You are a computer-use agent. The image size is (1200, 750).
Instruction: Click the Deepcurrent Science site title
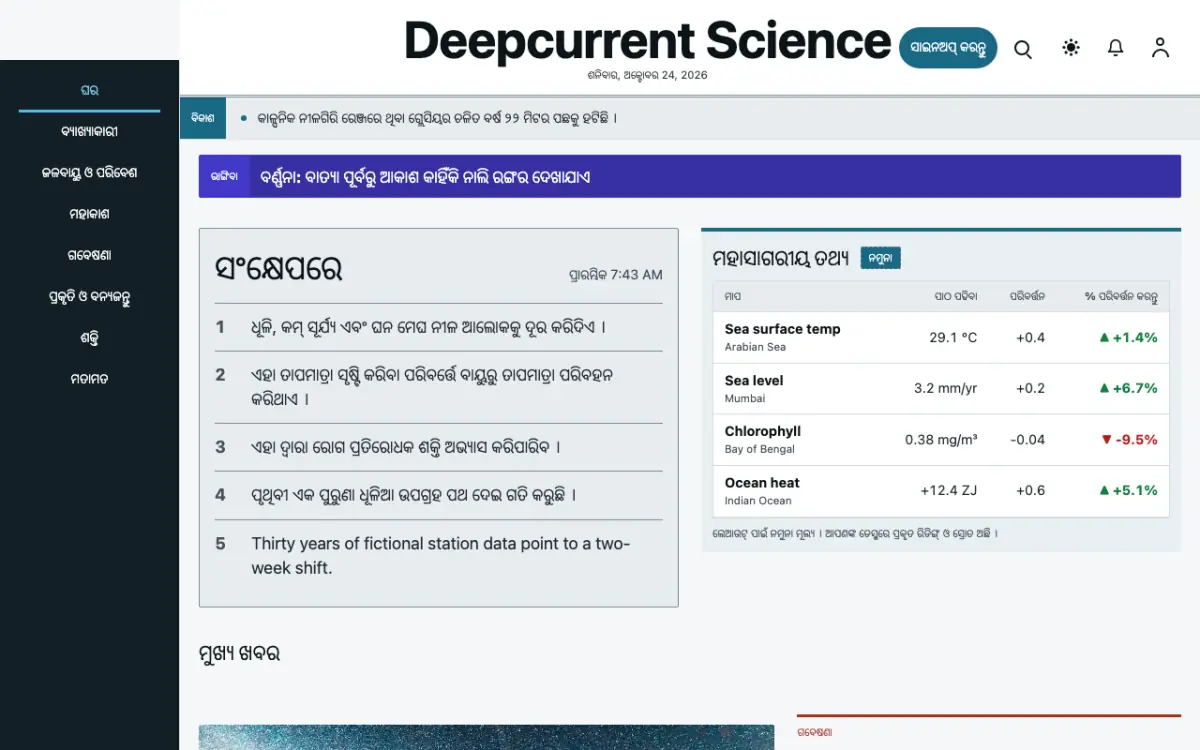(x=647, y=41)
